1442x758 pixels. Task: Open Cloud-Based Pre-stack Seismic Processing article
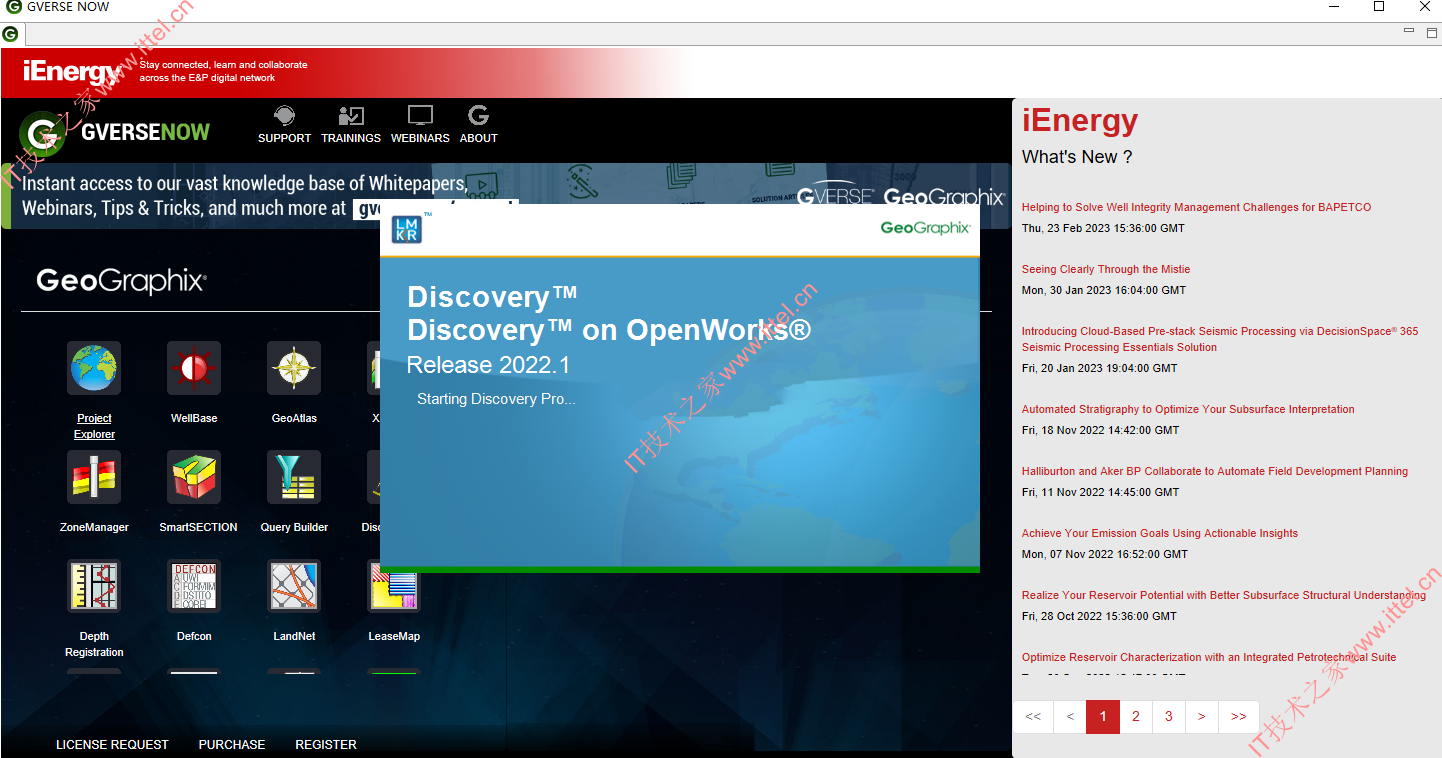(x=1220, y=339)
